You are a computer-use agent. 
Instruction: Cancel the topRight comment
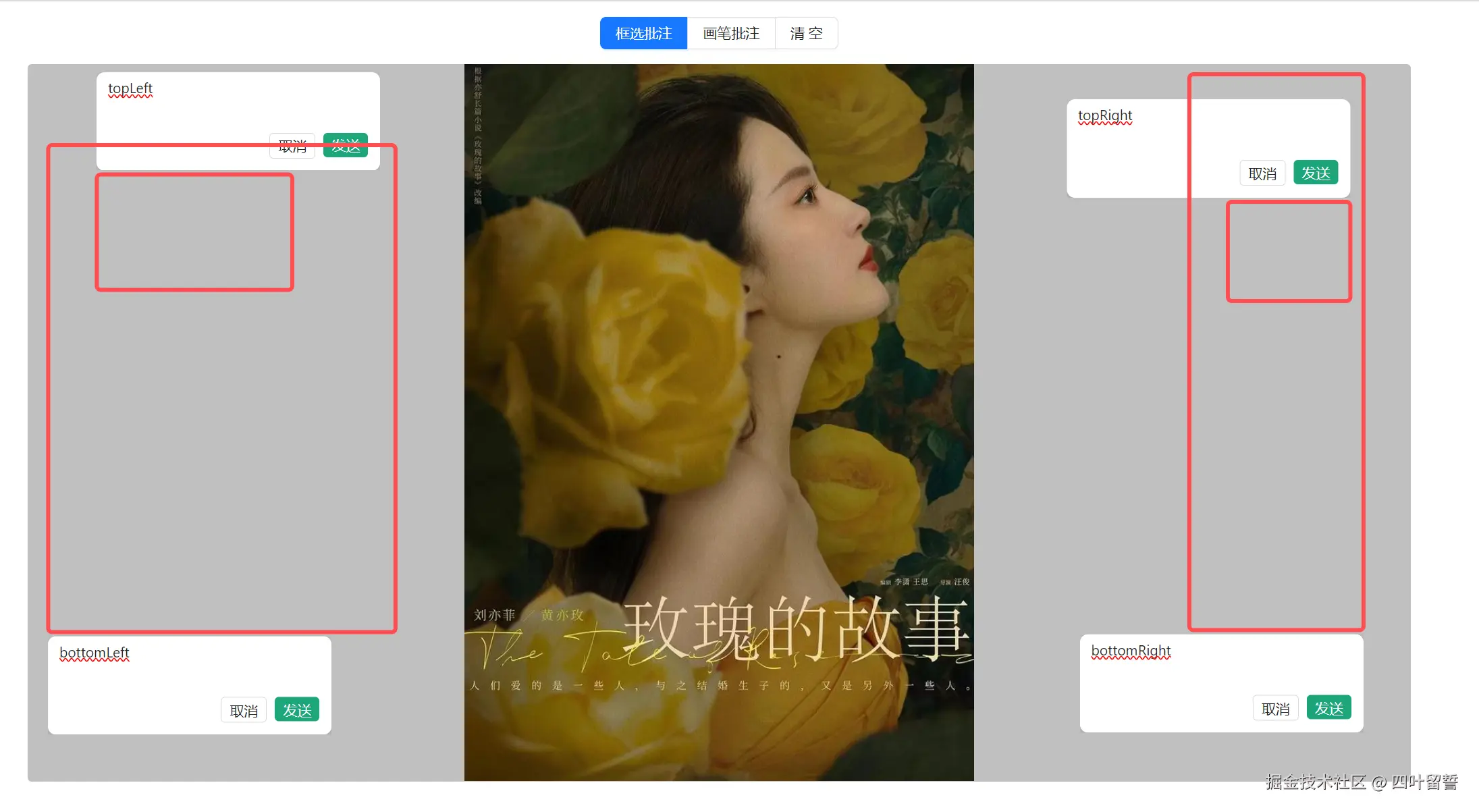point(1262,173)
